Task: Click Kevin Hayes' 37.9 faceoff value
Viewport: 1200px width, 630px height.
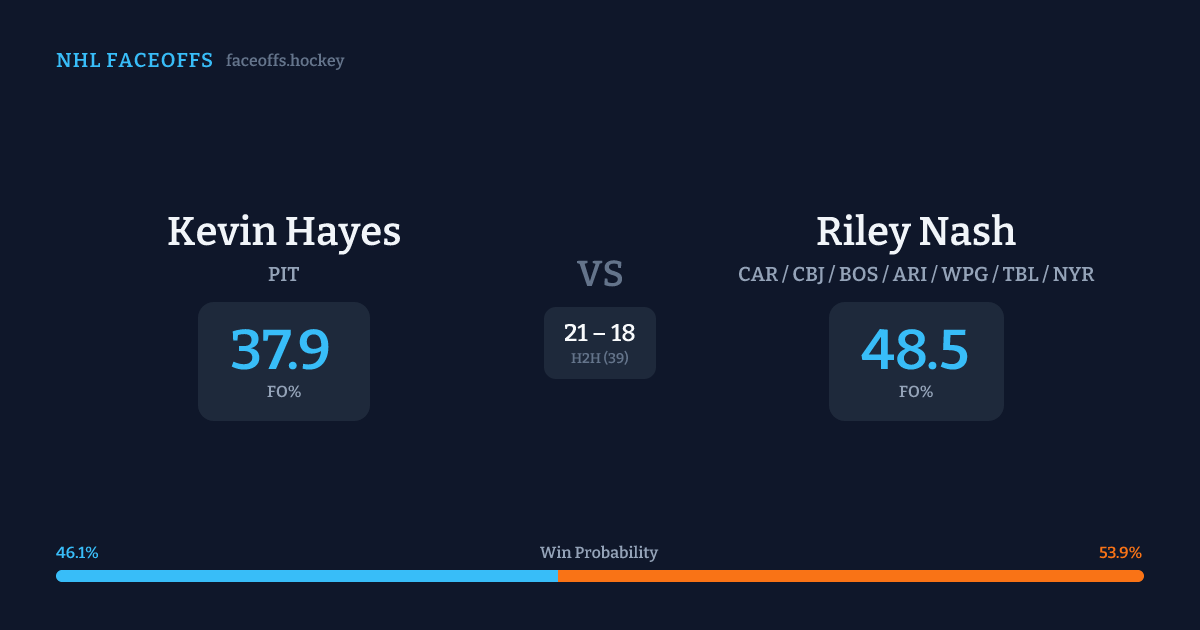Action: [280, 350]
